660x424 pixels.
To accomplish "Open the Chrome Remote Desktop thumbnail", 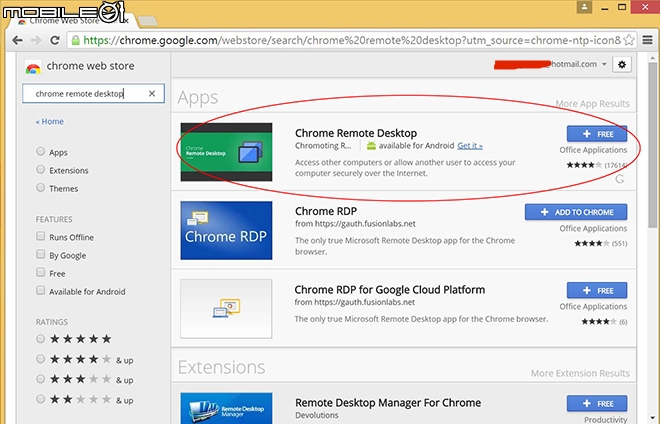I will click(226, 152).
